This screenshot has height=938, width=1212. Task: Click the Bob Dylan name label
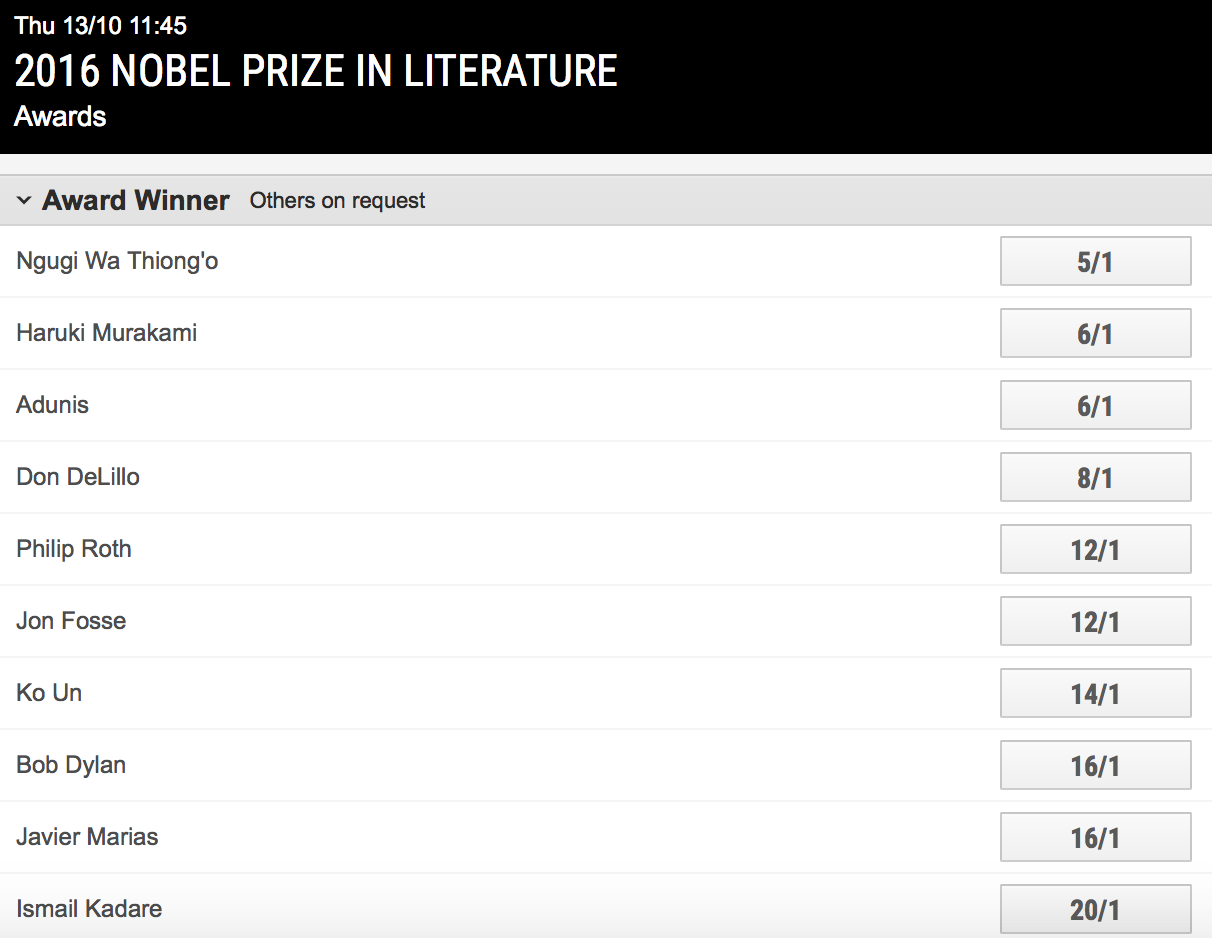[x=71, y=765]
